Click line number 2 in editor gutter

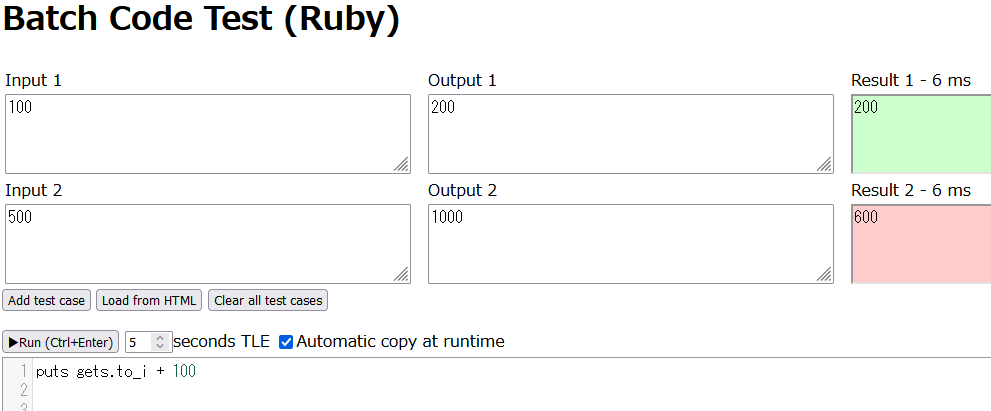click(x=24, y=389)
